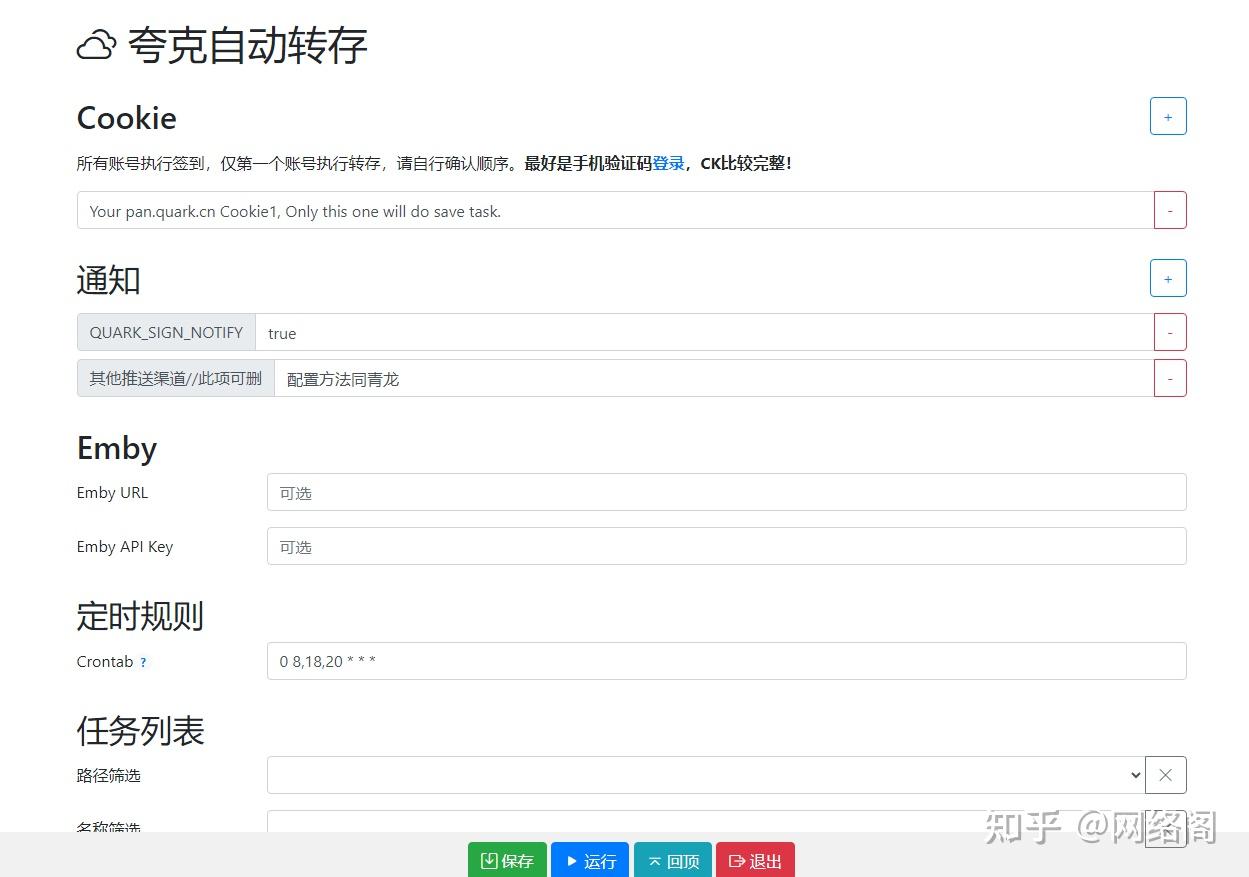Remove the first Cookie row with its - button

click(x=1170, y=210)
